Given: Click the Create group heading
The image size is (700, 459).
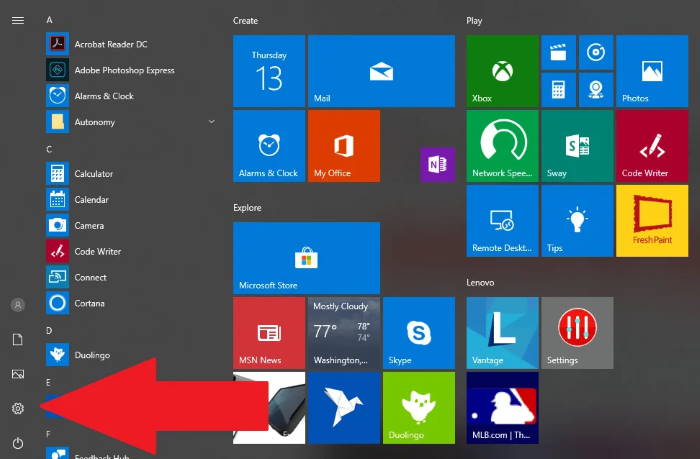Looking at the screenshot, I should click(x=246, y=21).
